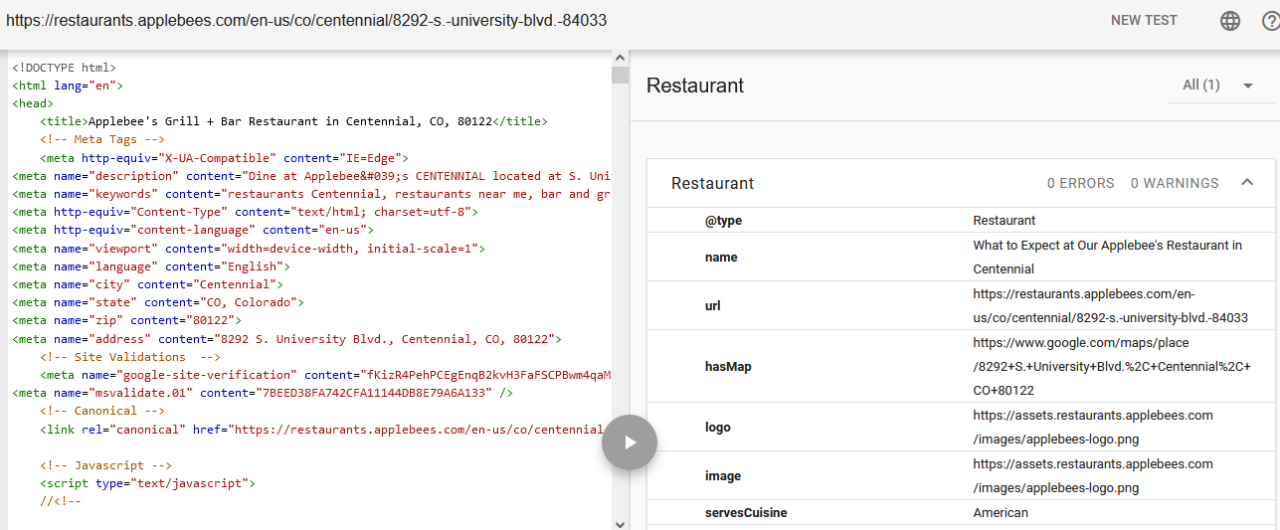This screenshot has width=1280, height=530.
Task: Click the 0 ERRORS indicator
Action: (1080, 183)
